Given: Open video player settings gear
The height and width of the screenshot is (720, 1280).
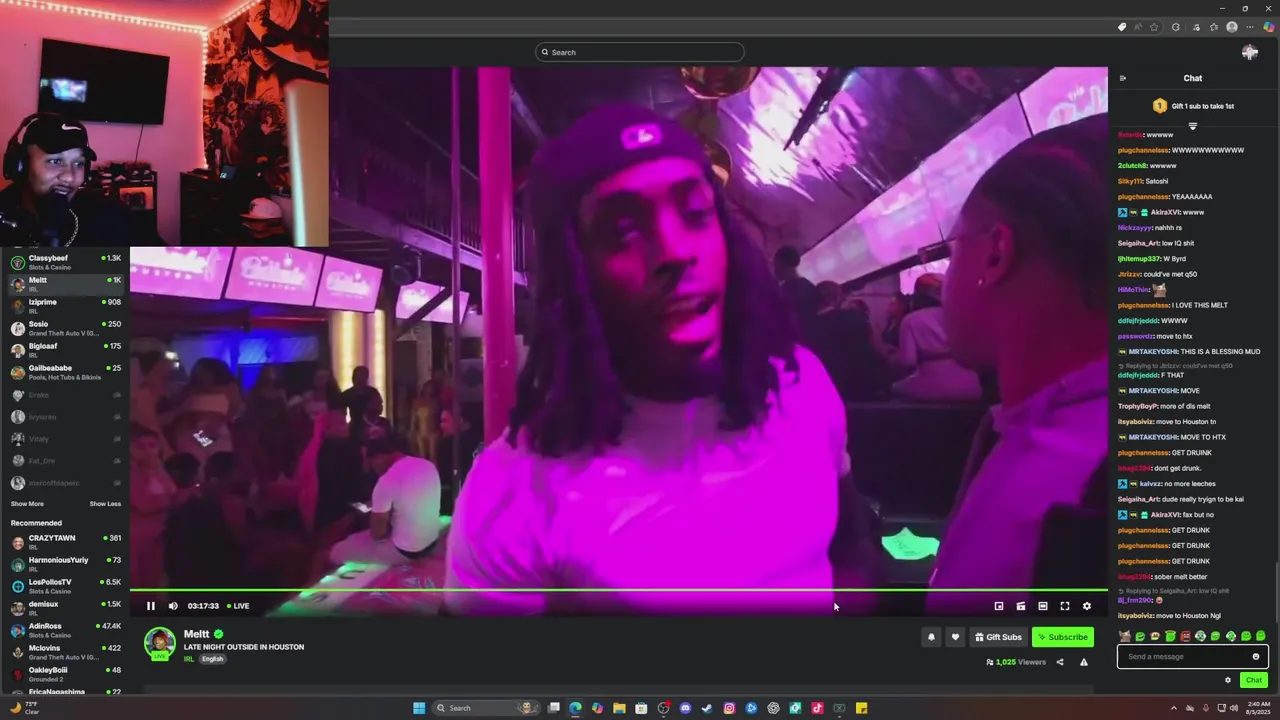Looking at the screenshot, I should pyautogui.click(x=1087, y=606).
